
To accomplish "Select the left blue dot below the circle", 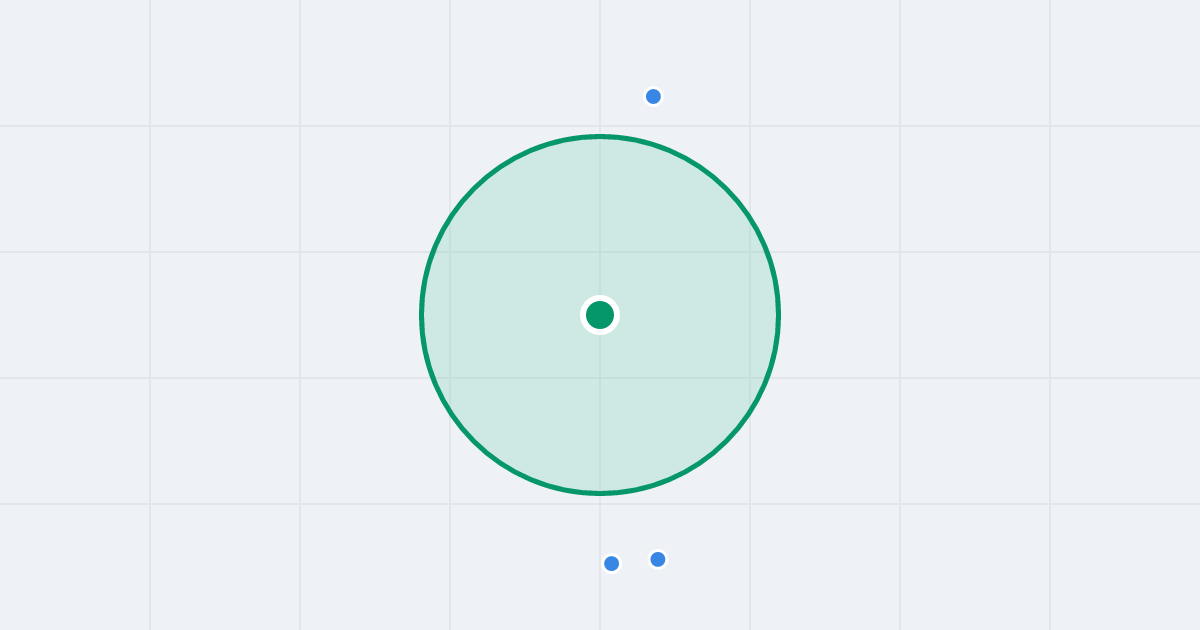I will (x=611, y=563).
